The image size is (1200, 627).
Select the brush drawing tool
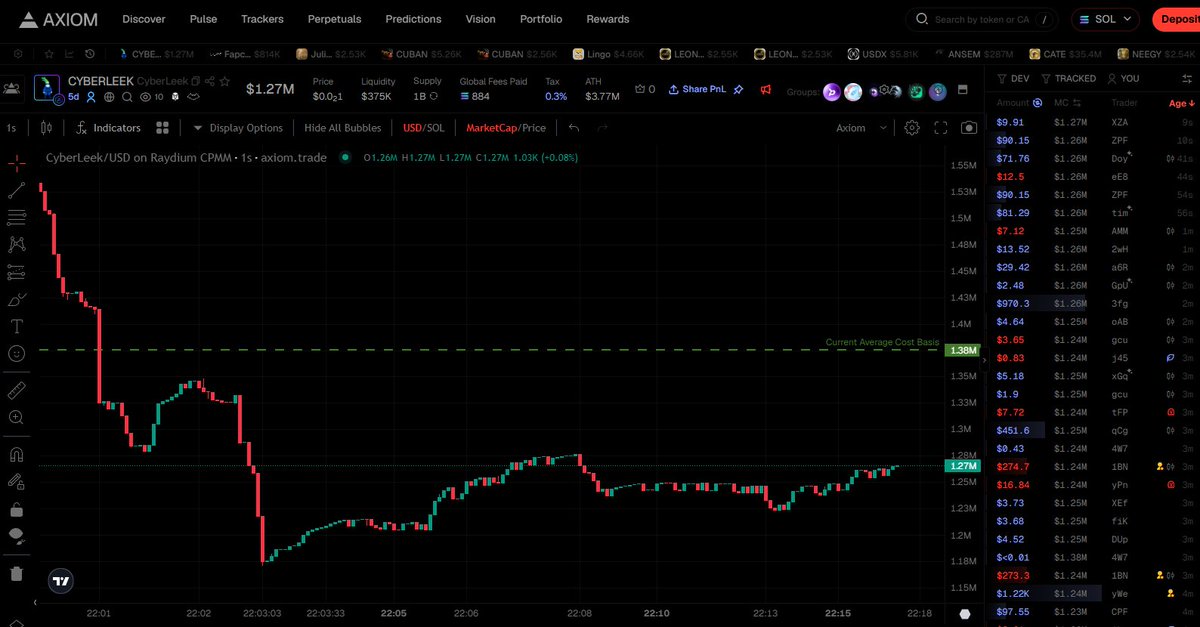(x=17, y=299)
